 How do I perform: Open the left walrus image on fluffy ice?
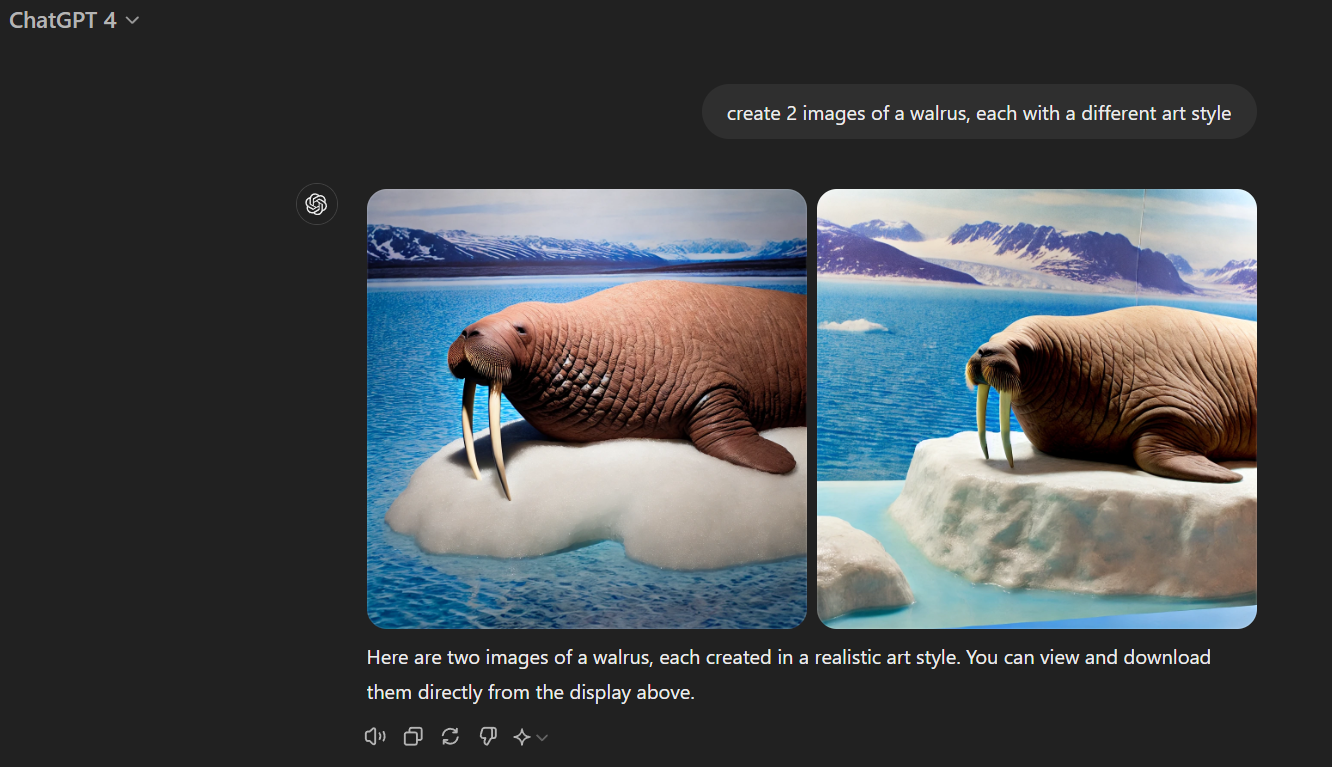tap(587, 409)
